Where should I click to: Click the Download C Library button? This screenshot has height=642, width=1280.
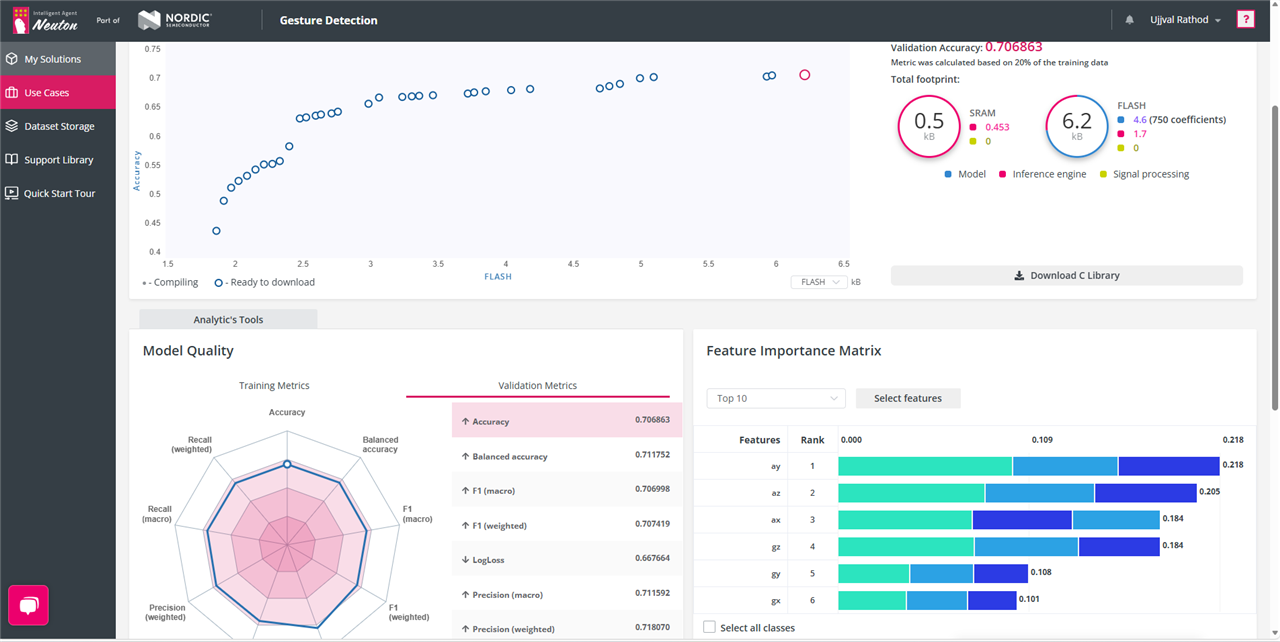point(1066,276)
